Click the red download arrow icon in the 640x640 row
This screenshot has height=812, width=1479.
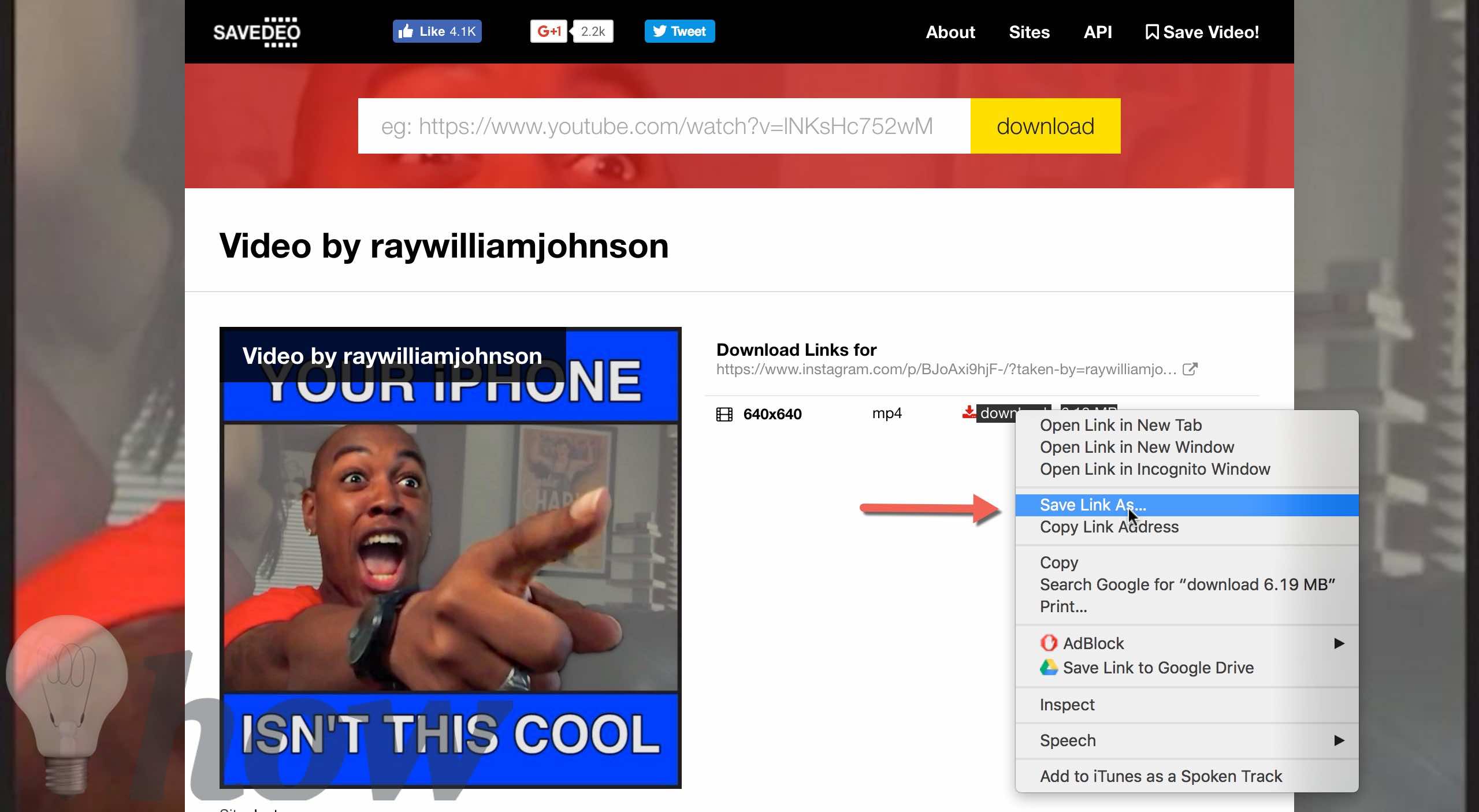[969, 412]
